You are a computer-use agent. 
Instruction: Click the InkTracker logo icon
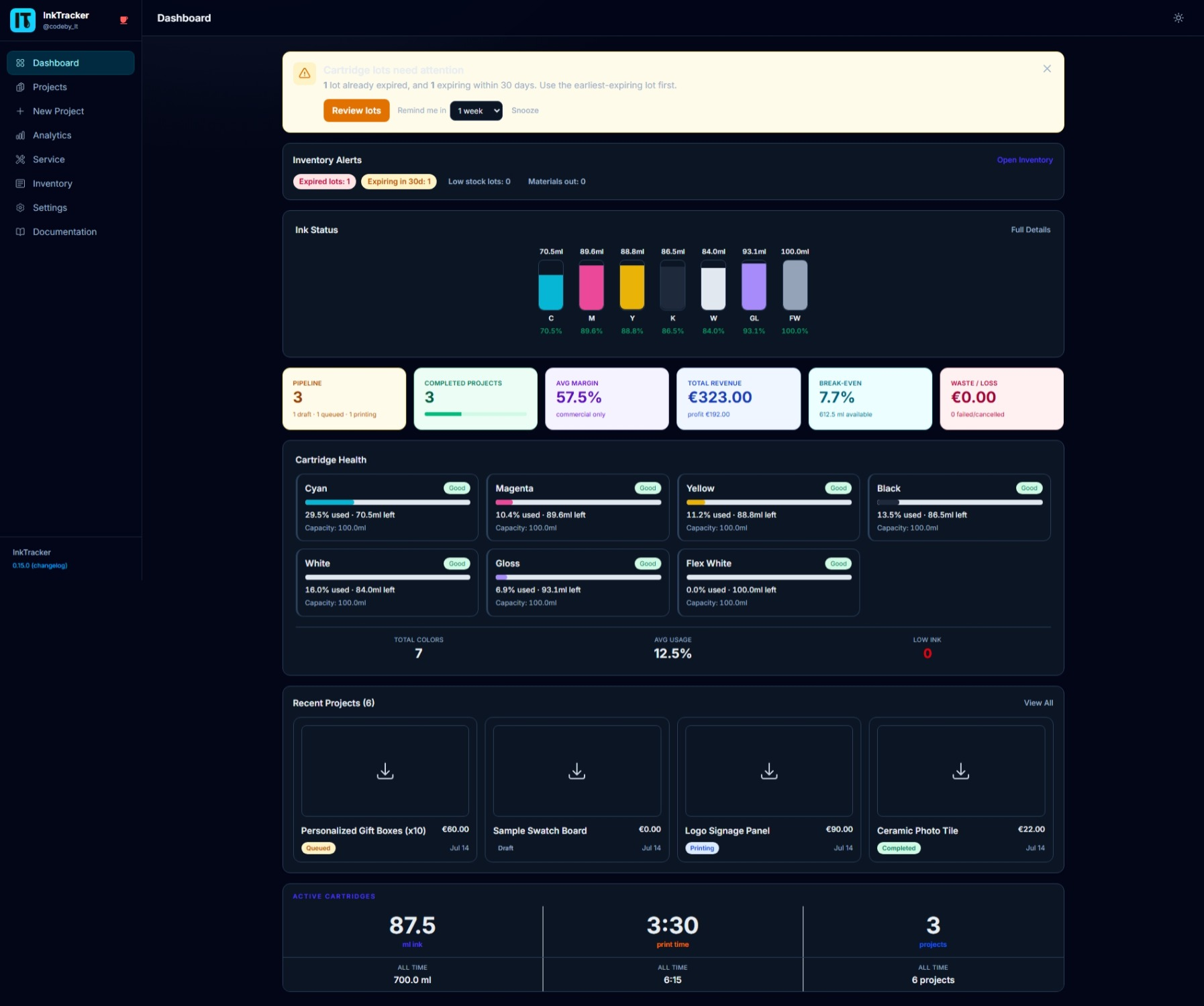(22, 20)
